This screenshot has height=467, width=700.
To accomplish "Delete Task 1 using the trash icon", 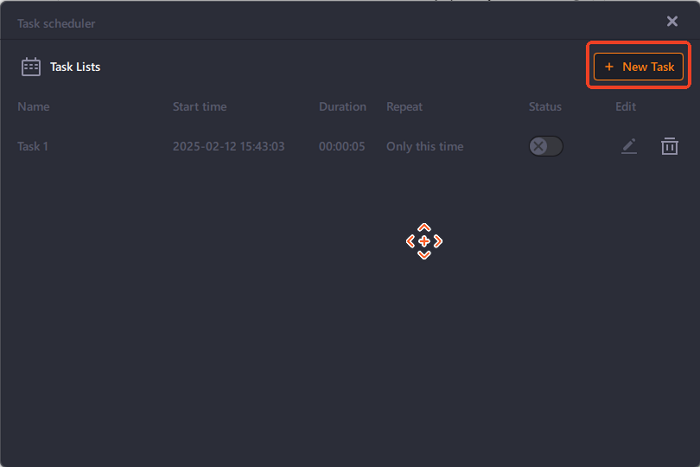I will (669, 146).
